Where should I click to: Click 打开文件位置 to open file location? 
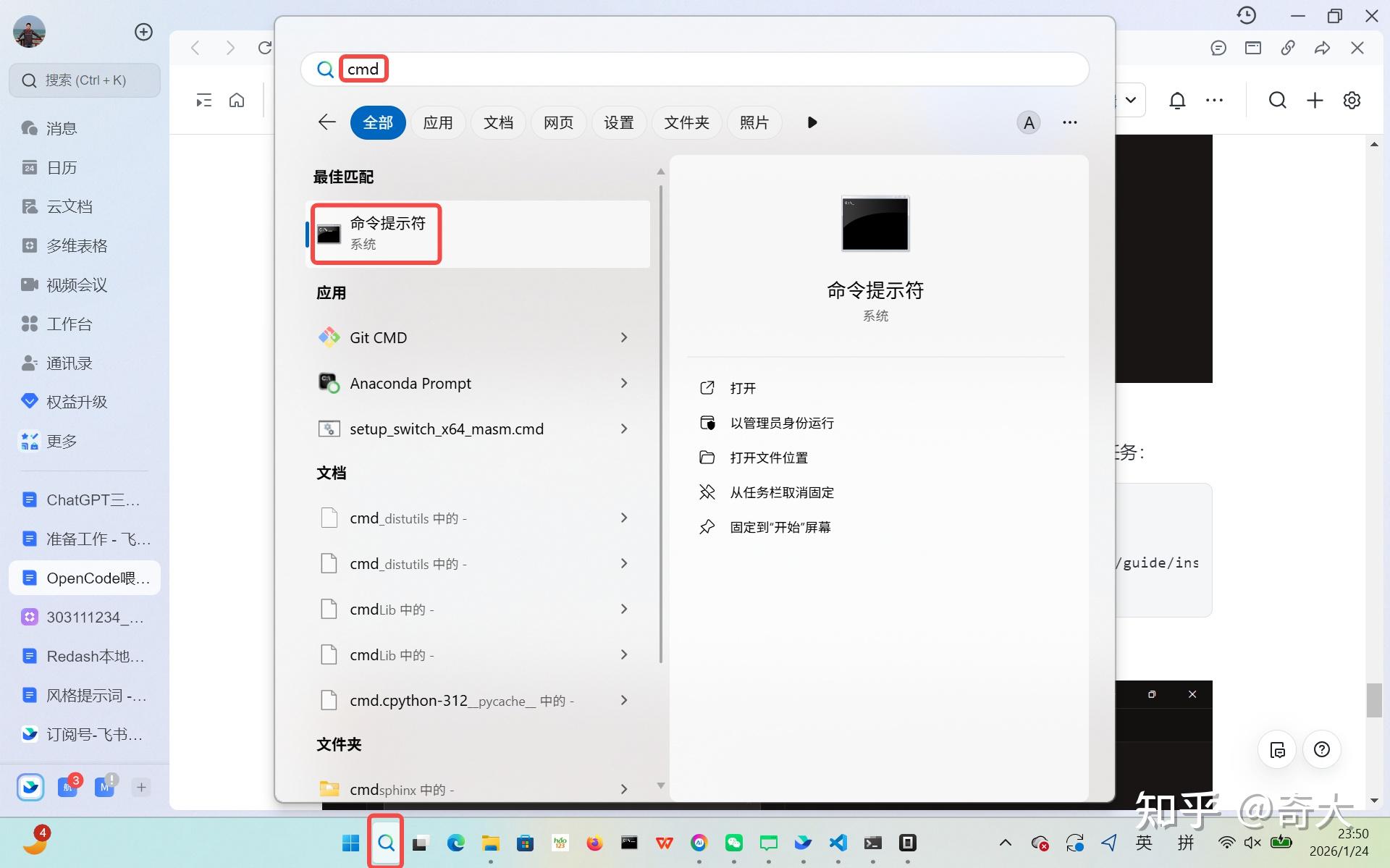tap(770, 457)
